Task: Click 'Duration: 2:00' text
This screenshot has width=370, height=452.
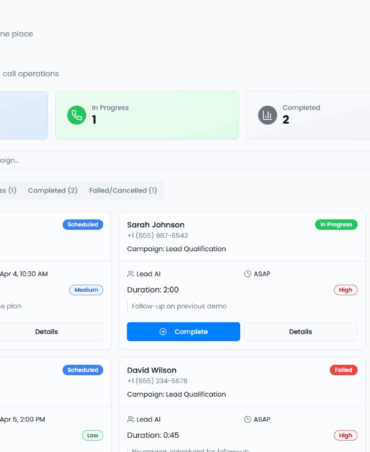Action: pyautogui.click(x=153, y=290)
